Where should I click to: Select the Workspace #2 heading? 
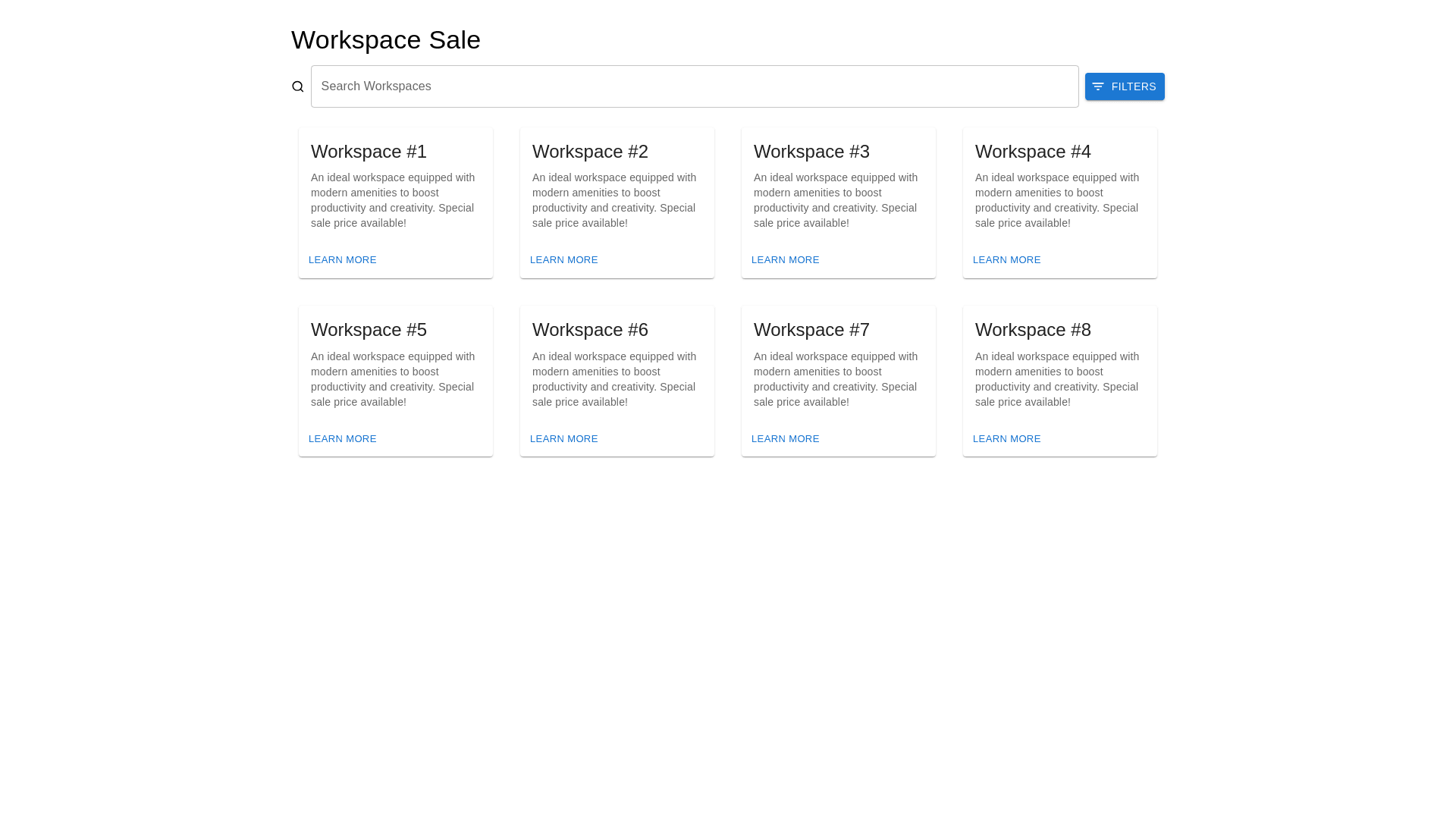point(590,152)
